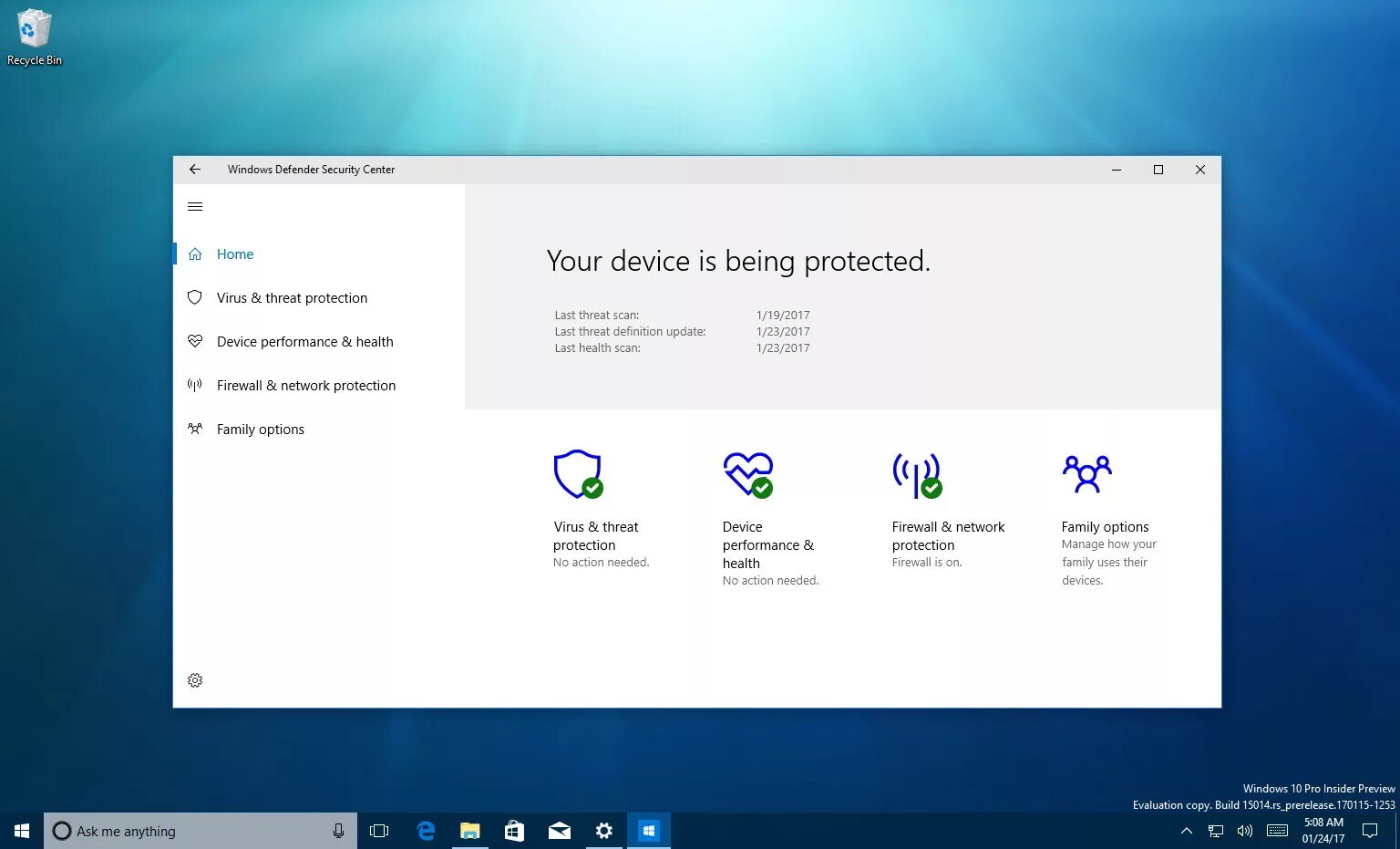
Task: Click 'Firewall is on.' status text
Action: (x=927, y=563)
